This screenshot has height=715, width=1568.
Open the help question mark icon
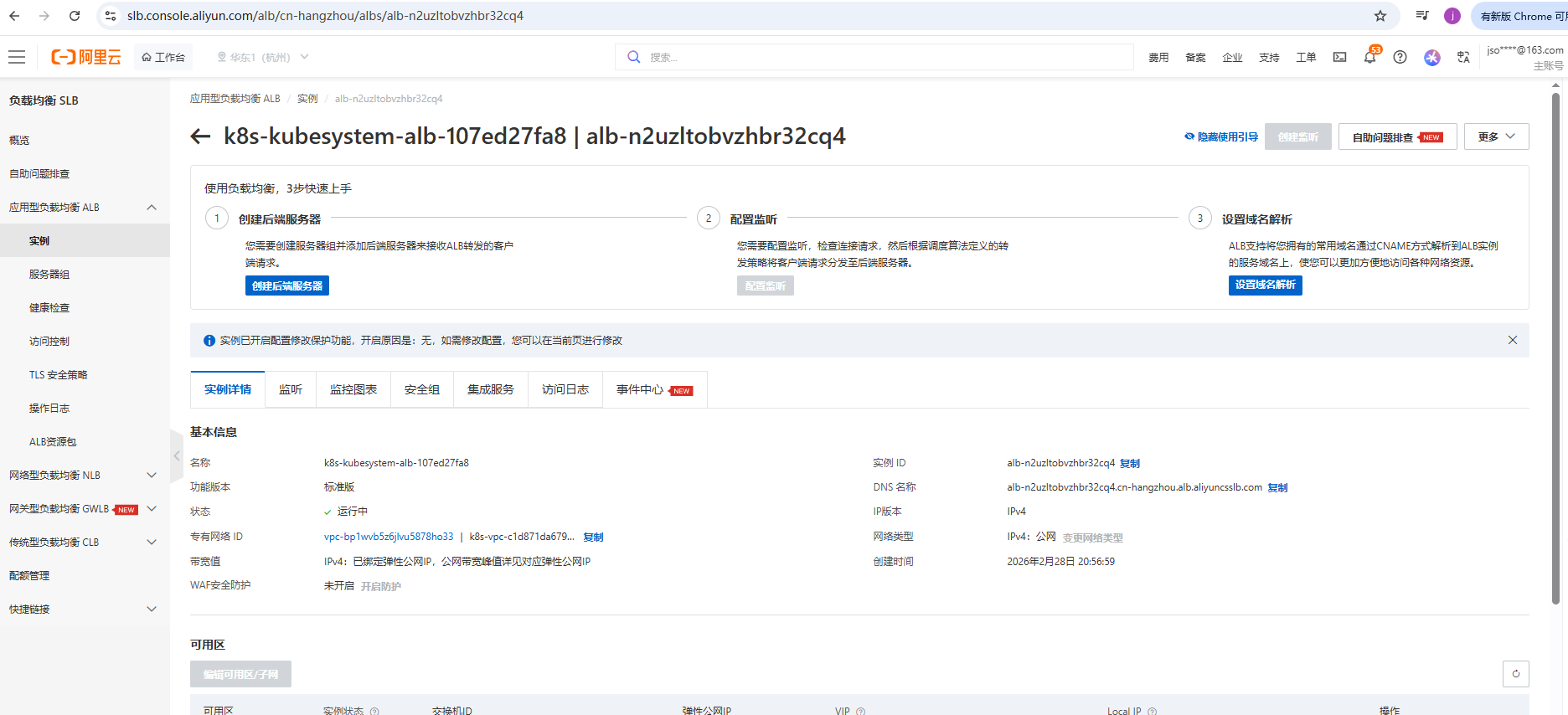pos(1400,57)
